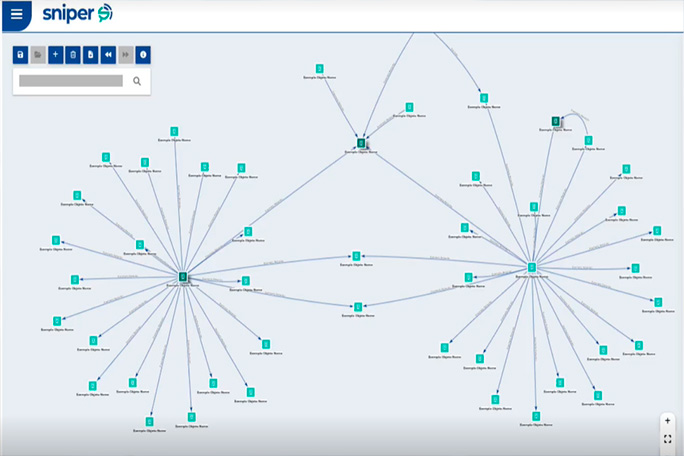The image size is (684, 456).
Task: Click the fit-to-screen button
Action: click(x=668, y=439)
